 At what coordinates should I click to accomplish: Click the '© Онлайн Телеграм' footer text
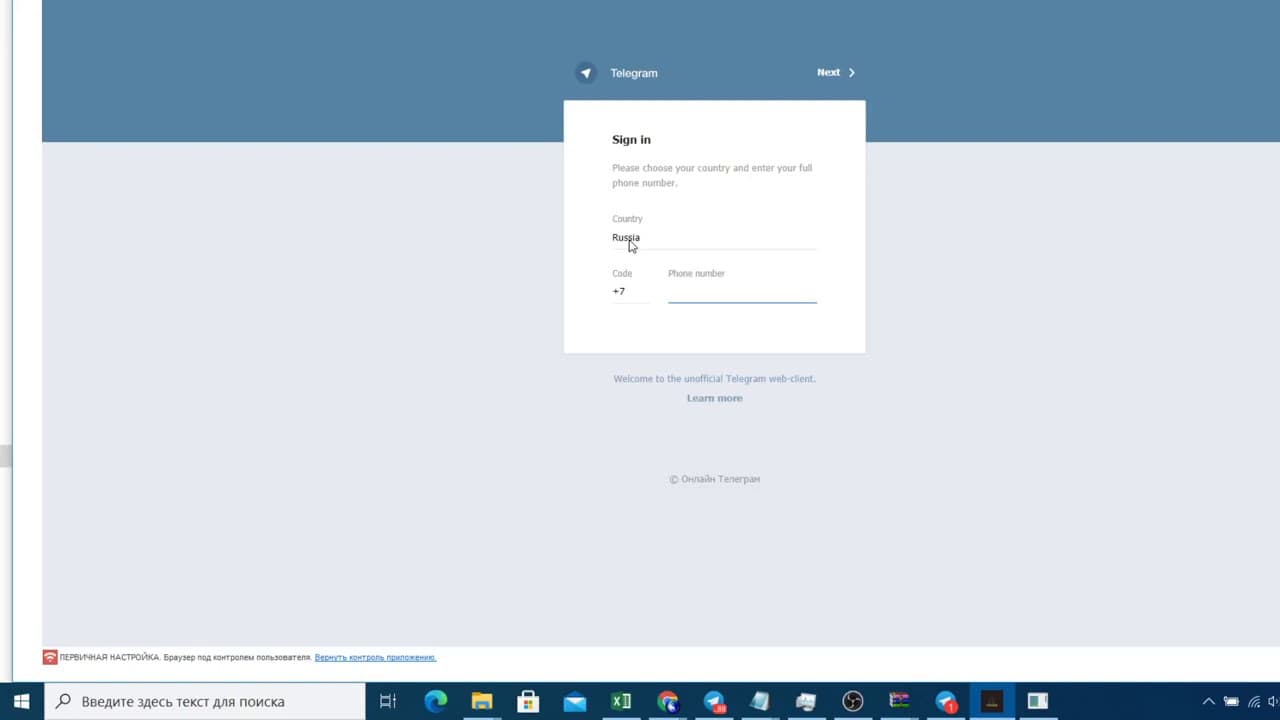pyautogui.click(x=714, y=479)
